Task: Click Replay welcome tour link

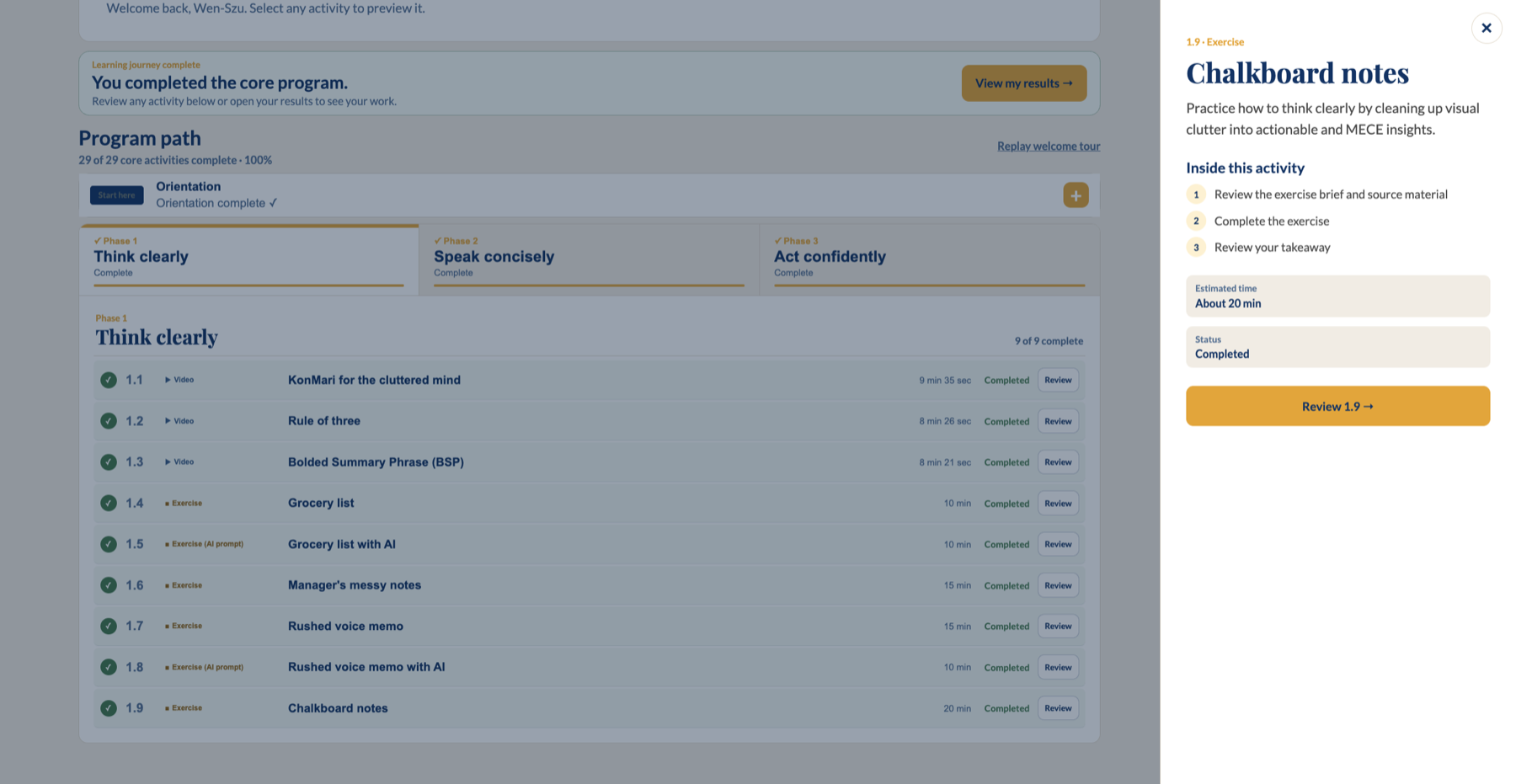Action: coord(1049,146)
